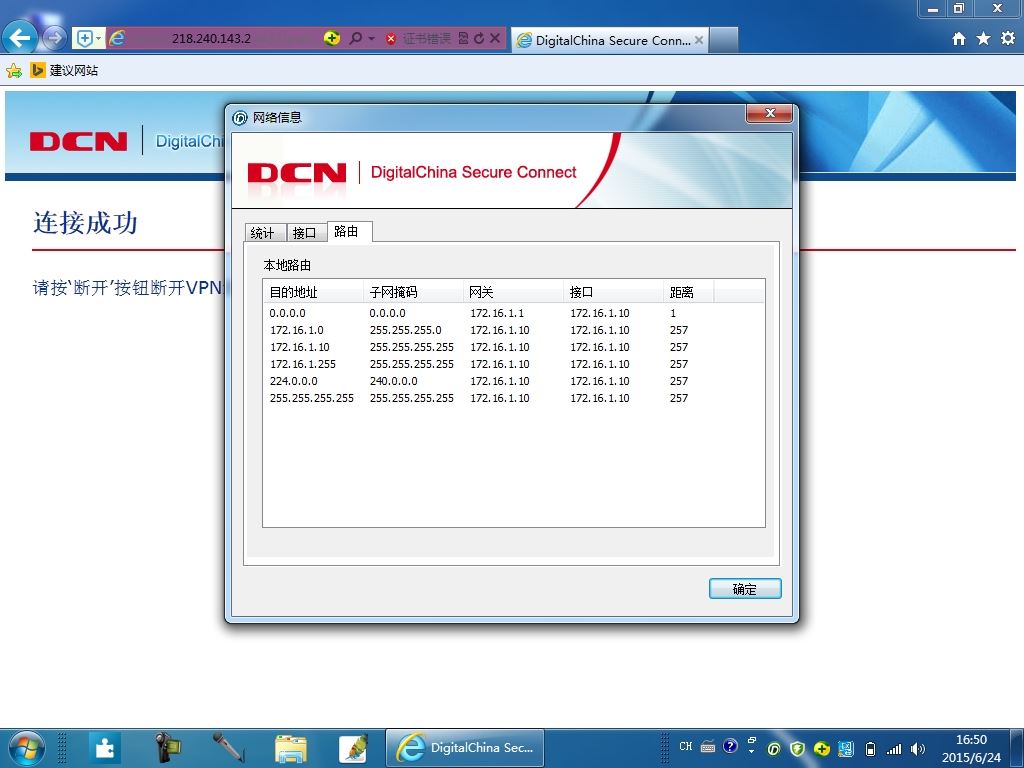Click the 证书错误 certificate error text
The width and height of the screenshot is (1024, 768).
coord(426,39)
